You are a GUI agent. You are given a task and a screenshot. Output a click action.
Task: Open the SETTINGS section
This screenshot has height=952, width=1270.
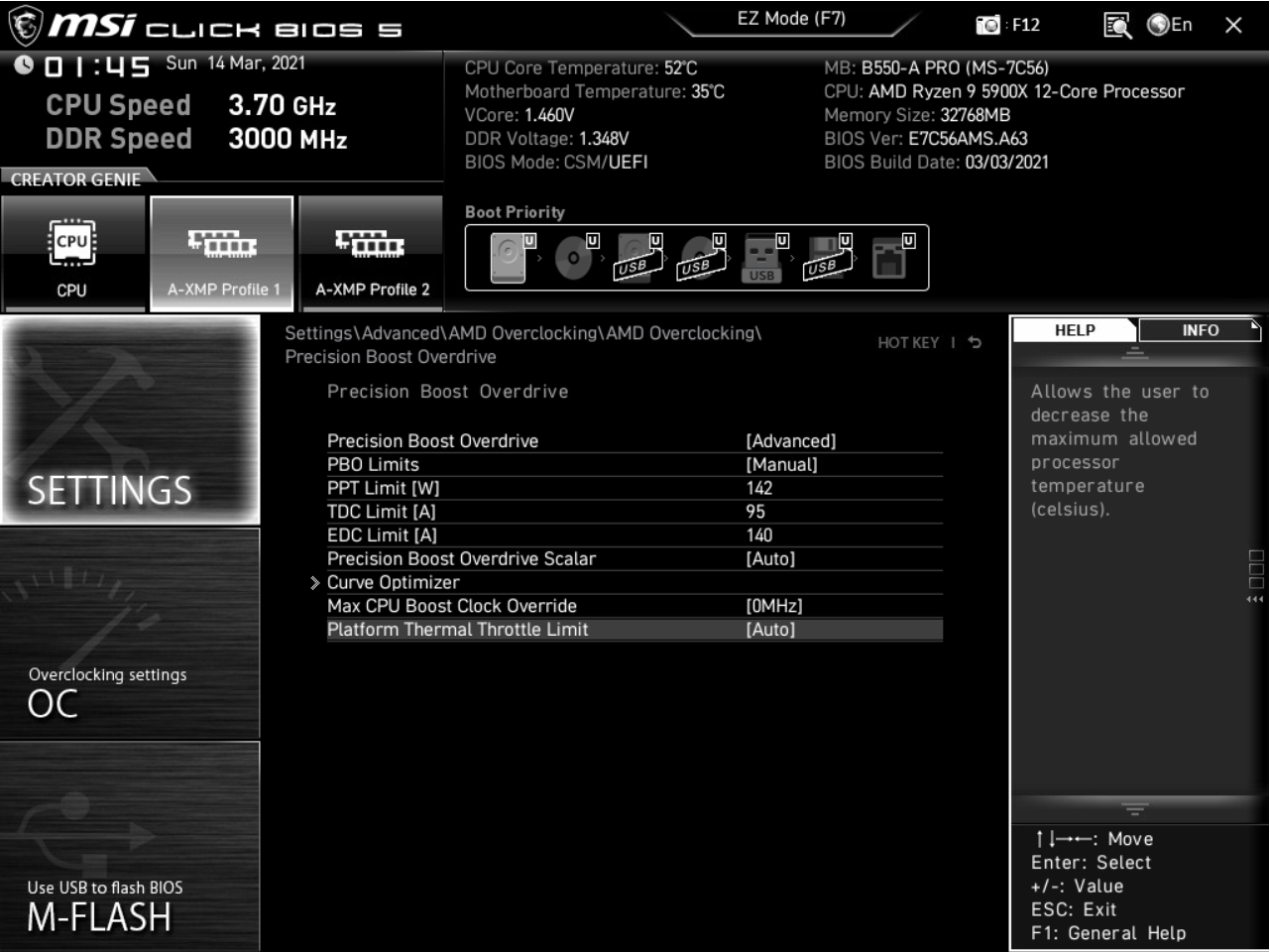click(x=130, y=420)
